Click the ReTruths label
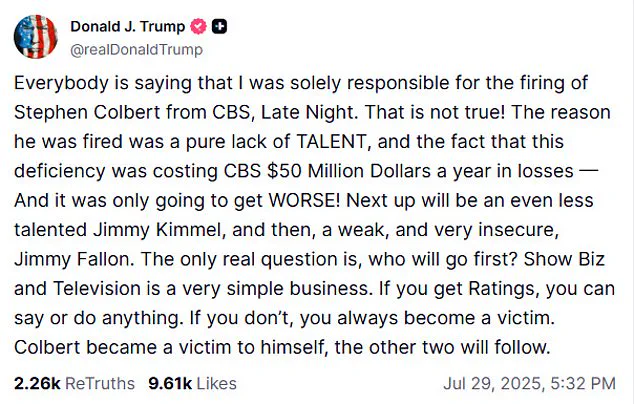The image size is (634, 404). [x=100, y=382]
